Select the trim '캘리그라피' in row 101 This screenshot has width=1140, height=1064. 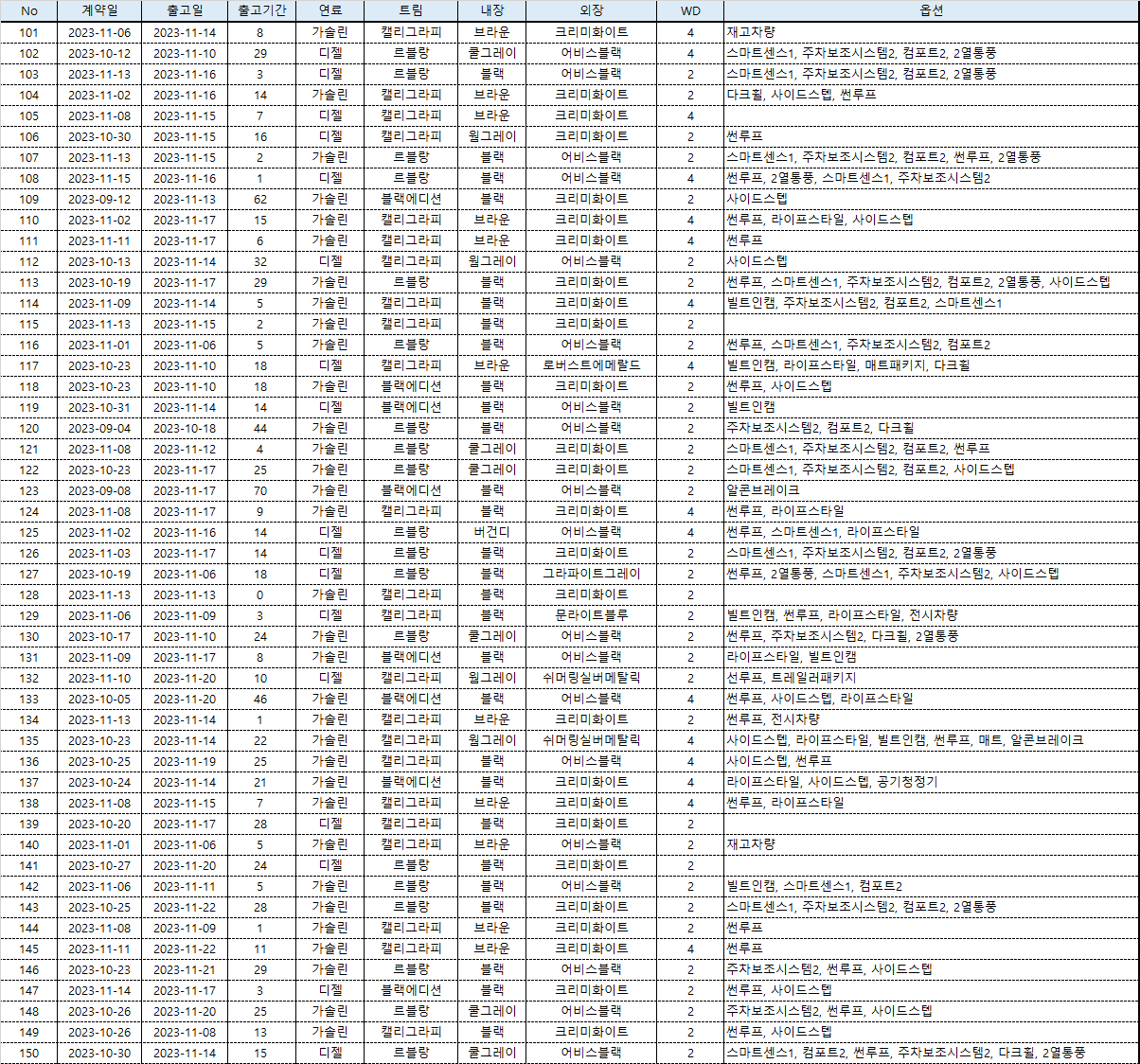click(x=411, y=32)
